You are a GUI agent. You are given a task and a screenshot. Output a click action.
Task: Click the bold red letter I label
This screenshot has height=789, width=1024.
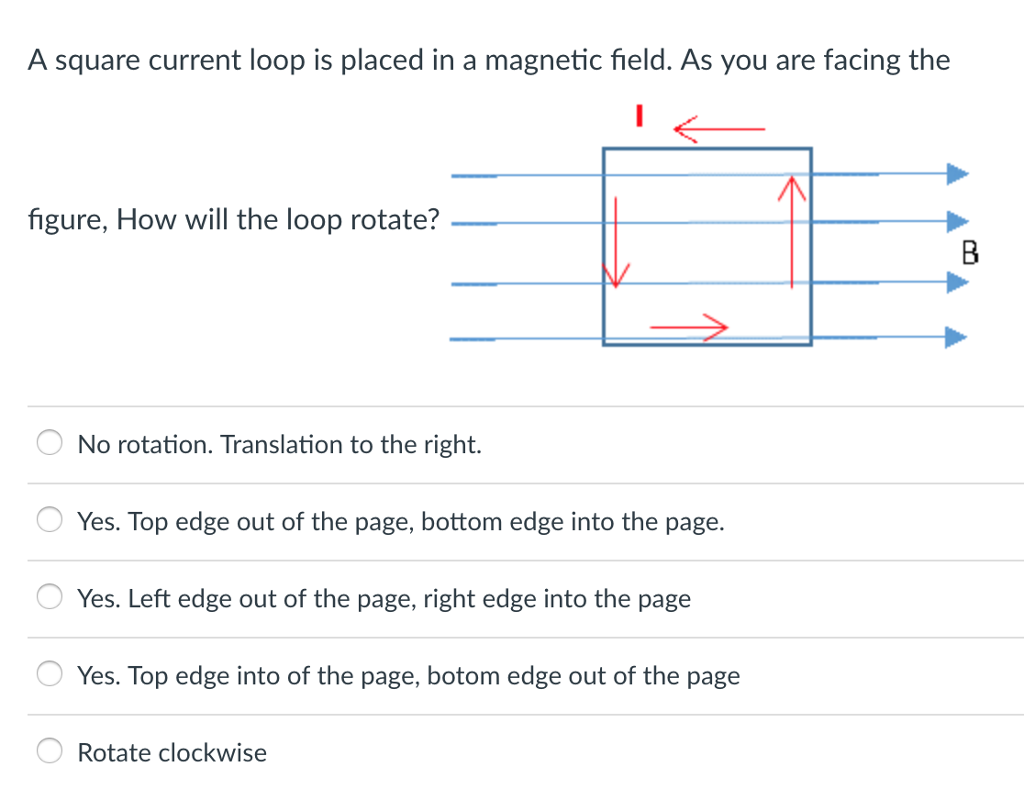tap(640, 116)
